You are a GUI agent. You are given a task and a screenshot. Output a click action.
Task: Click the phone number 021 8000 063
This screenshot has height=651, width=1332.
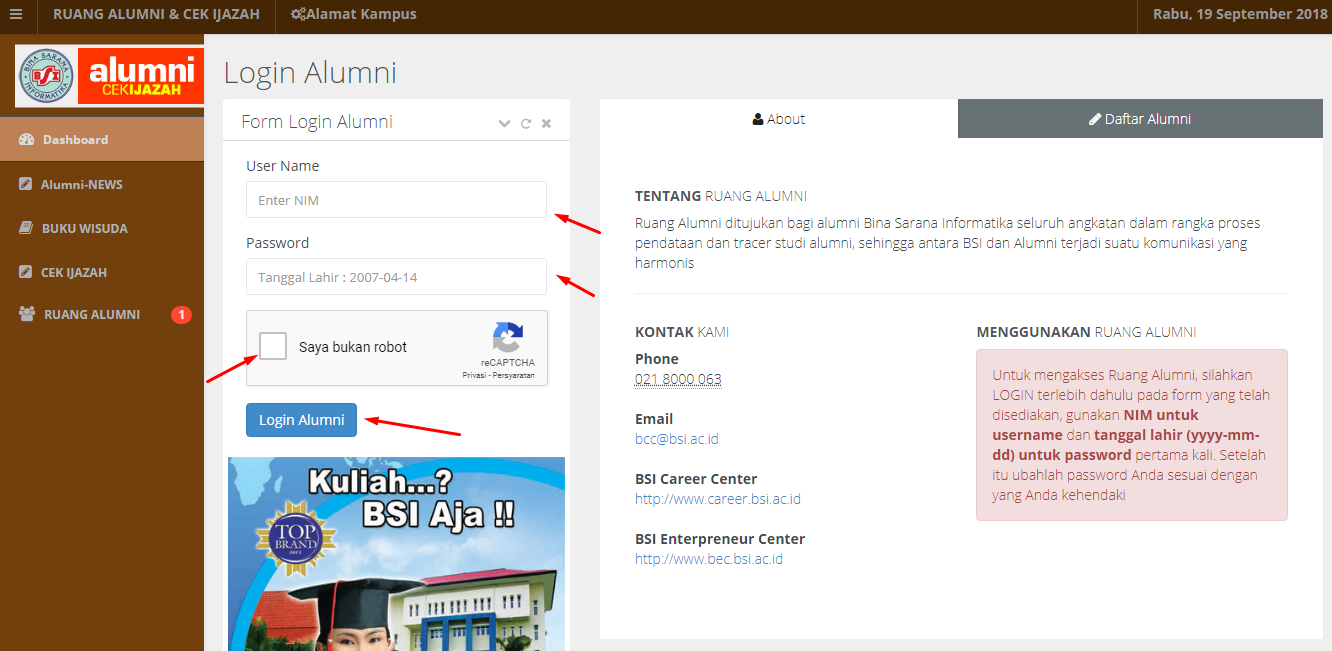tap(678, 379)
